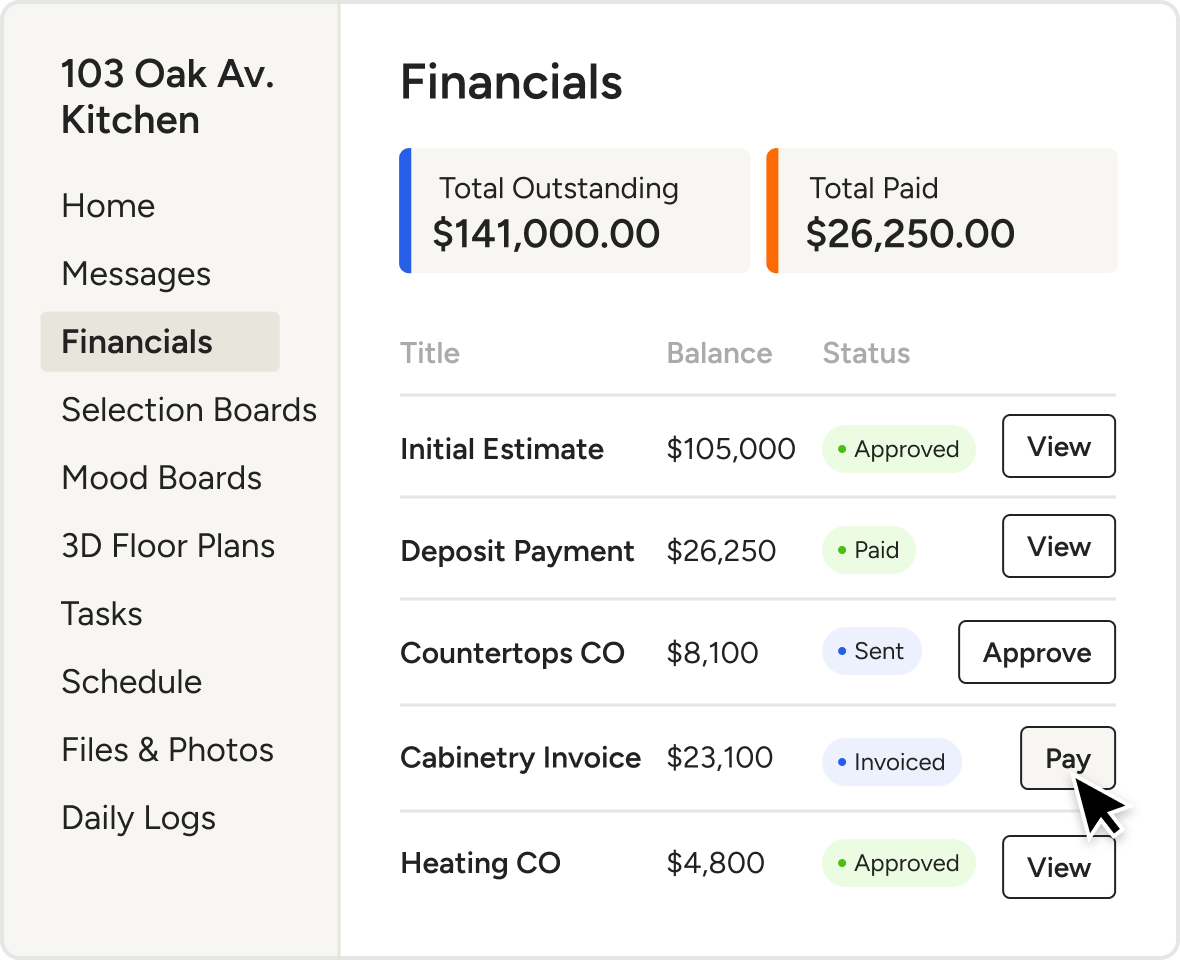Show the Daily Logs page

pyautogui.click(x=138, y=818)
